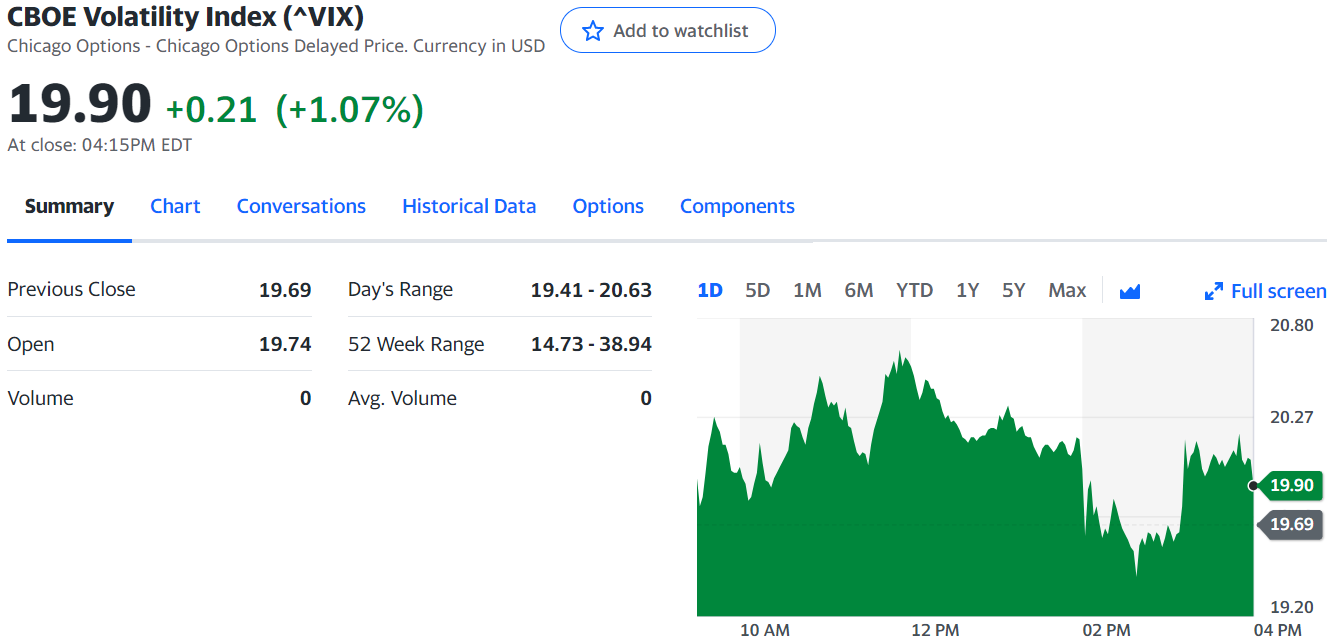The image size is (1327, 639).
Task: Click the 52 Week Range label
Action: point(416,344)
